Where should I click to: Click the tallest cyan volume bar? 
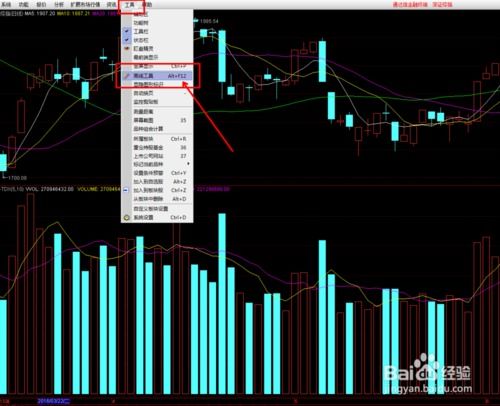[222, 304]
